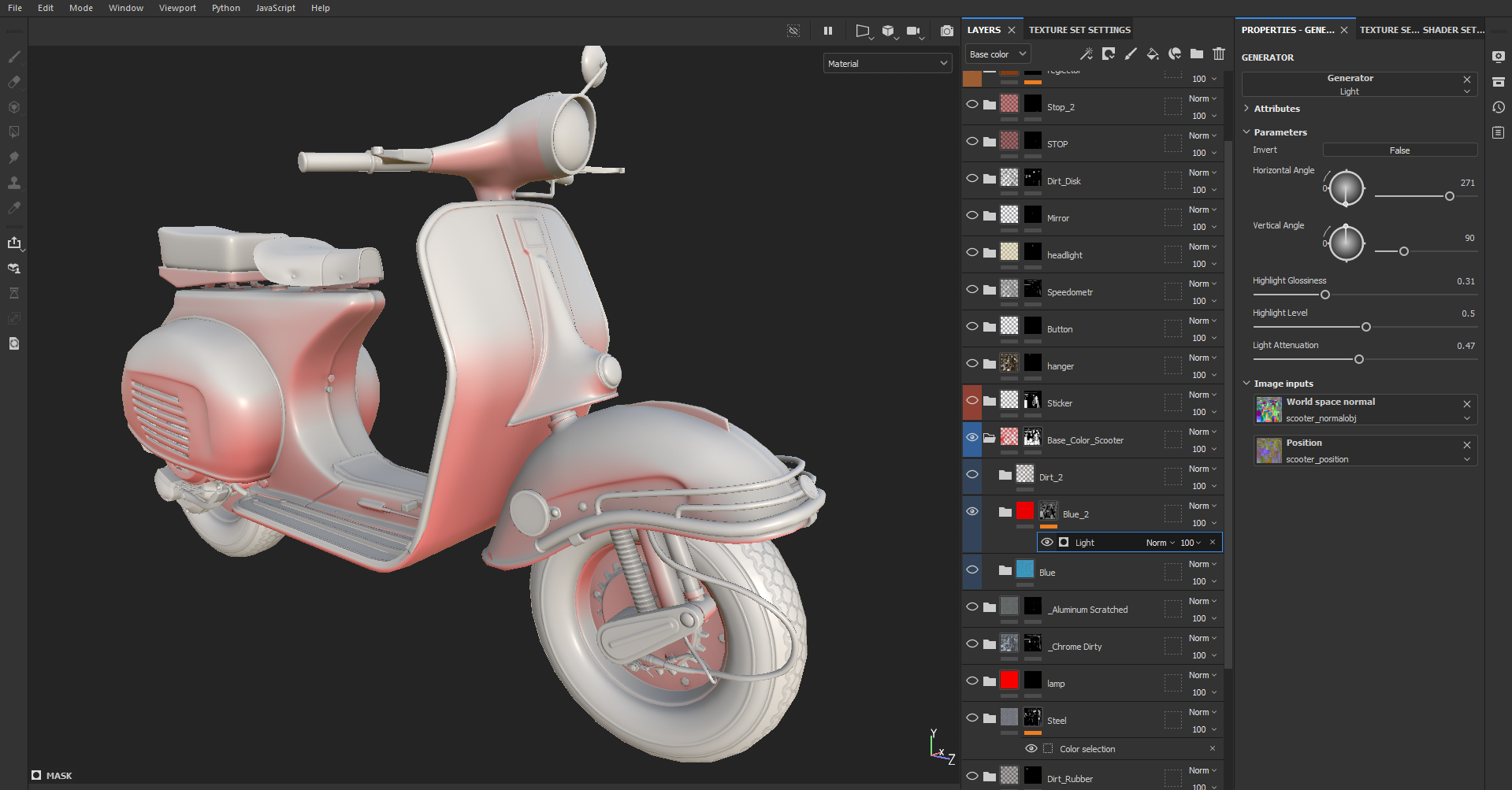The height and width of the screenshot is (790, 1512).
Task: Open the Material viewport mode dropdown
Action: tap(887, 64)
